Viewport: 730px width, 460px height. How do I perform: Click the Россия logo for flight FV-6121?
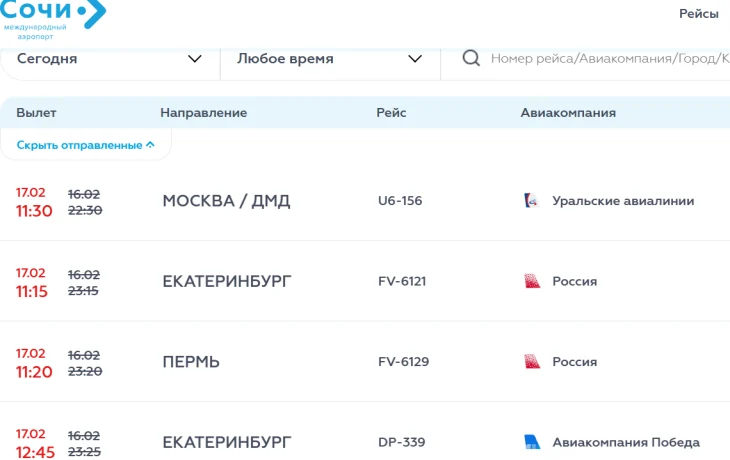point(532,281)
